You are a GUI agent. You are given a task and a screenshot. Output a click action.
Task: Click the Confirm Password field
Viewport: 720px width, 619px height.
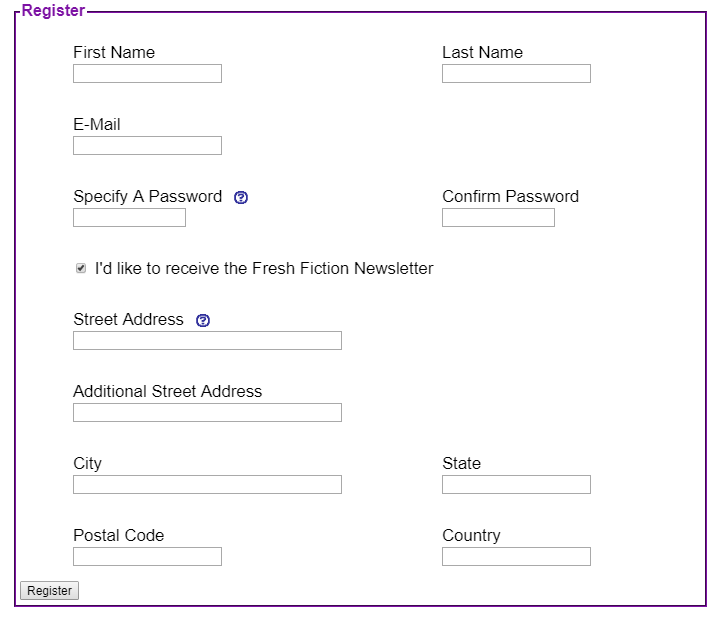[498, 218]
